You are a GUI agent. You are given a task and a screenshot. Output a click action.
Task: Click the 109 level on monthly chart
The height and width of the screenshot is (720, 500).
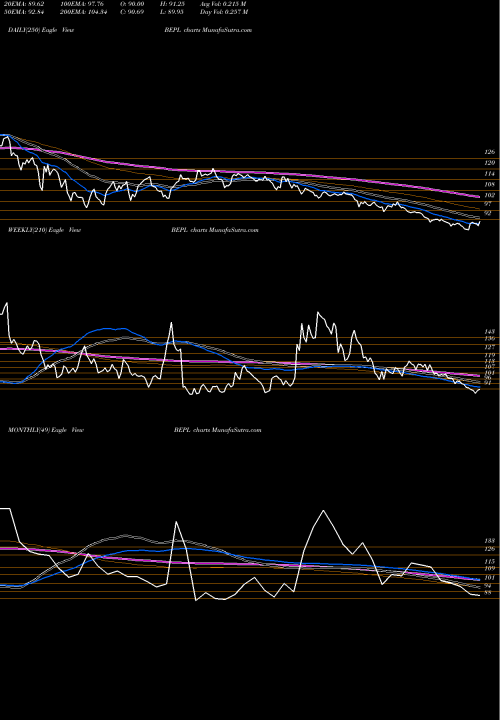coord(490,568)
